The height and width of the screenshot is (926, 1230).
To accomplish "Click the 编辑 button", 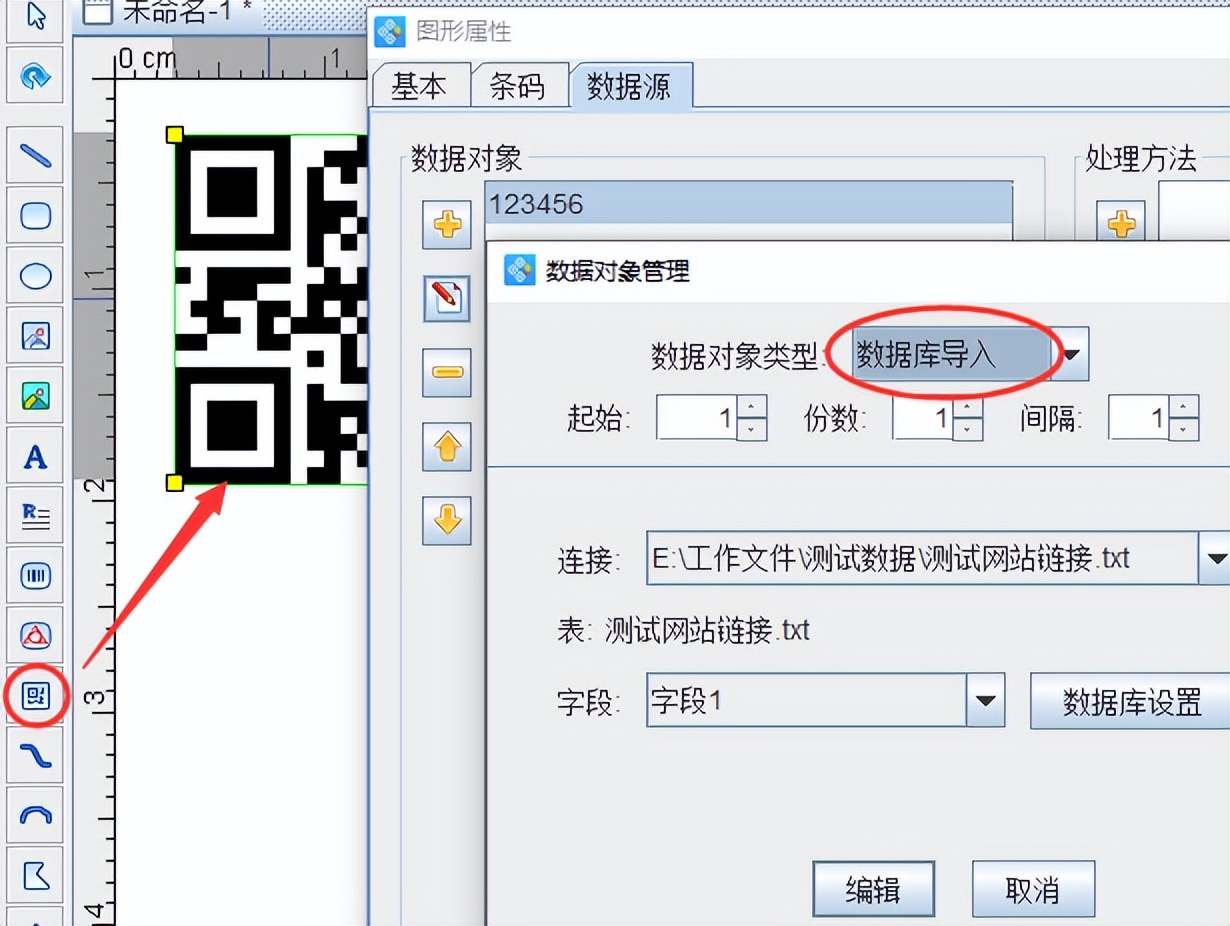I will coord(873,890).
